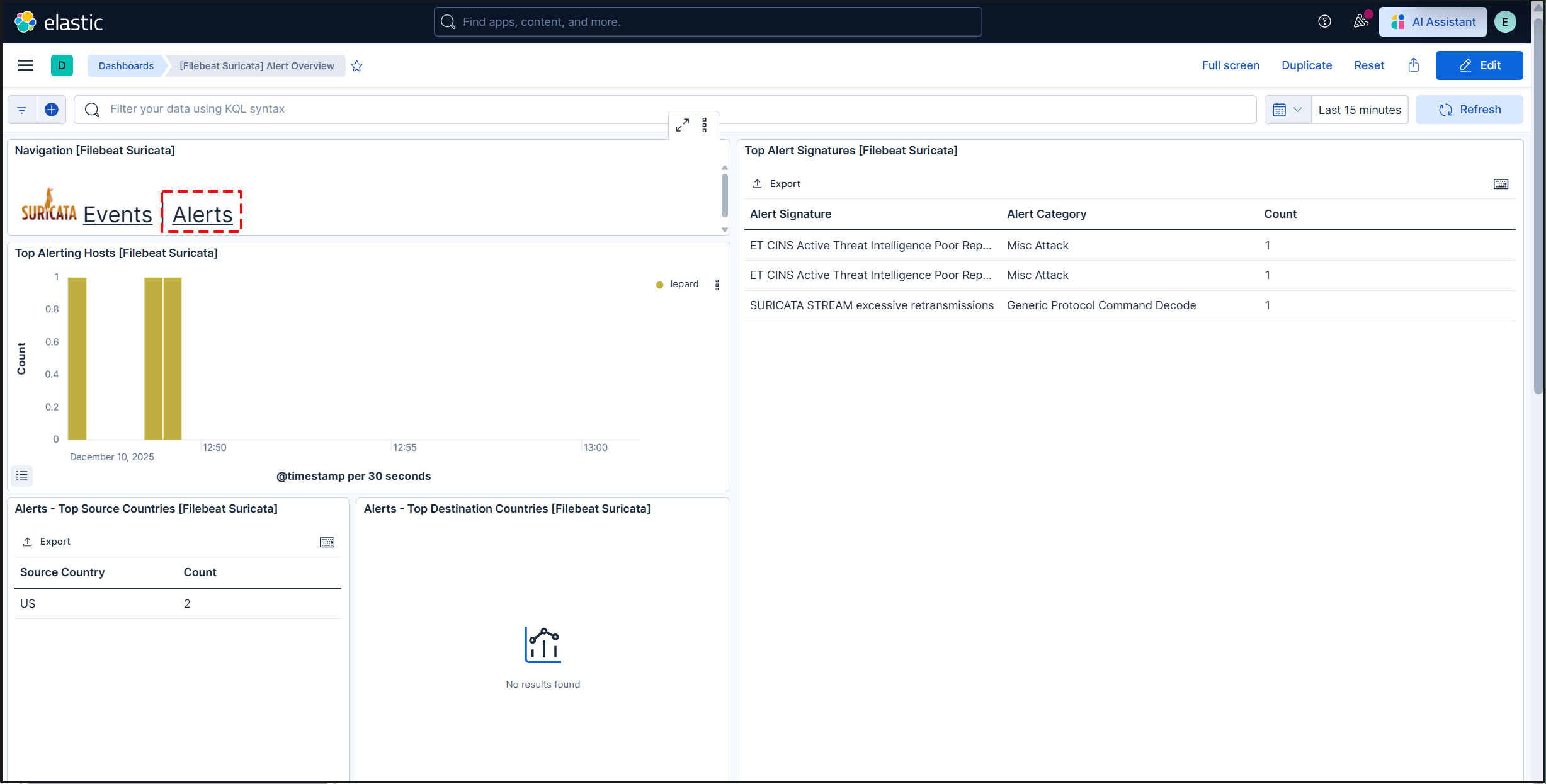Open the newsfeed notifications icon
This screenshot has width=1546, height=784.
[x=1360, y=21]
